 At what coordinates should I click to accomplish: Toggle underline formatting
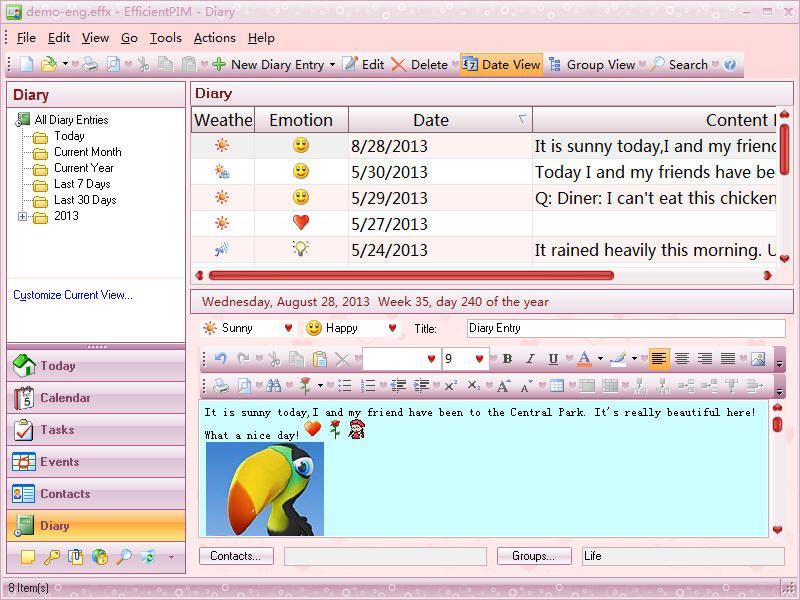point(553,359)
